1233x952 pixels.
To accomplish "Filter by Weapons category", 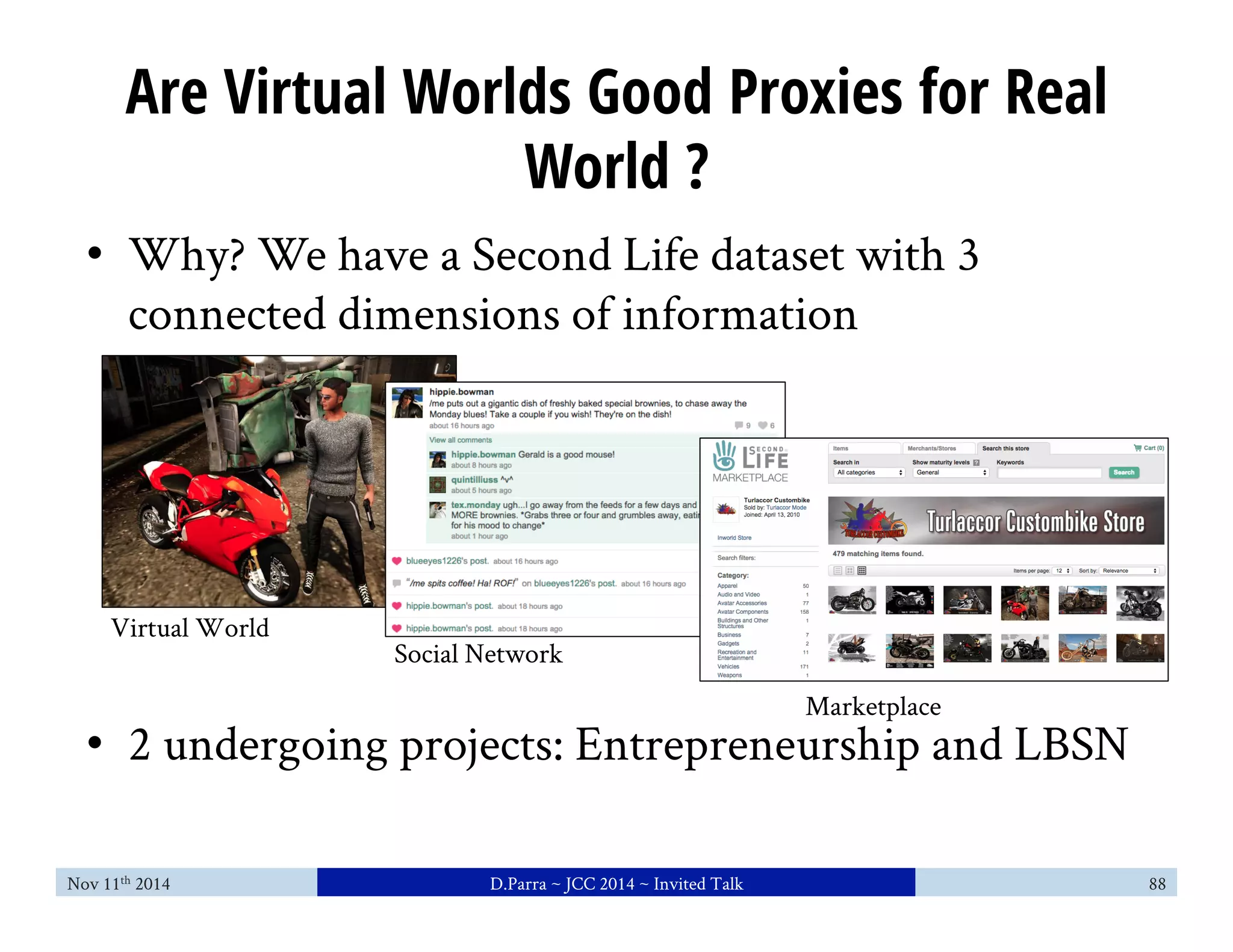I will [729, 675].
